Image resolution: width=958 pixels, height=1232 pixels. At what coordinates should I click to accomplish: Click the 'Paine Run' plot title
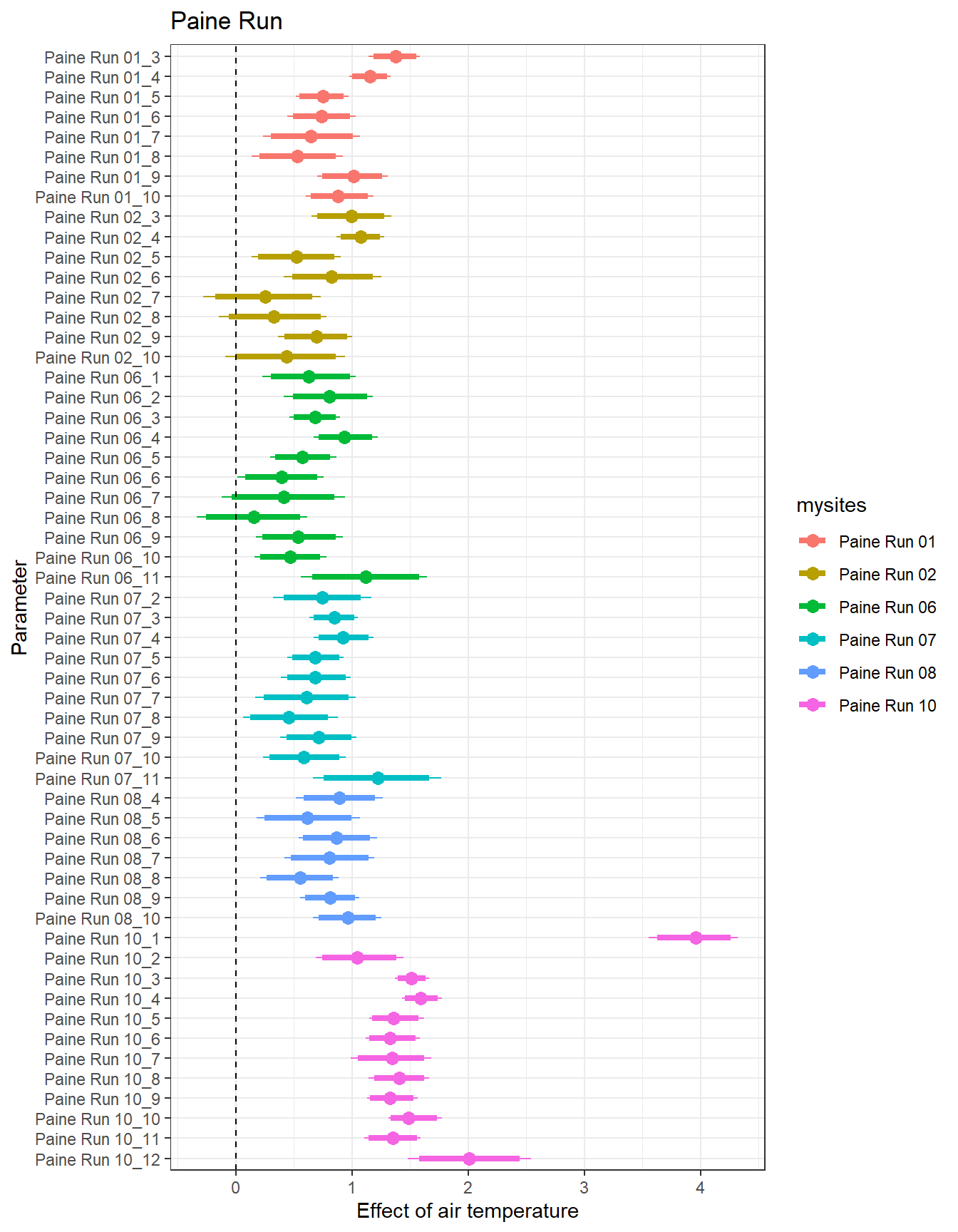tap(227, 21)
